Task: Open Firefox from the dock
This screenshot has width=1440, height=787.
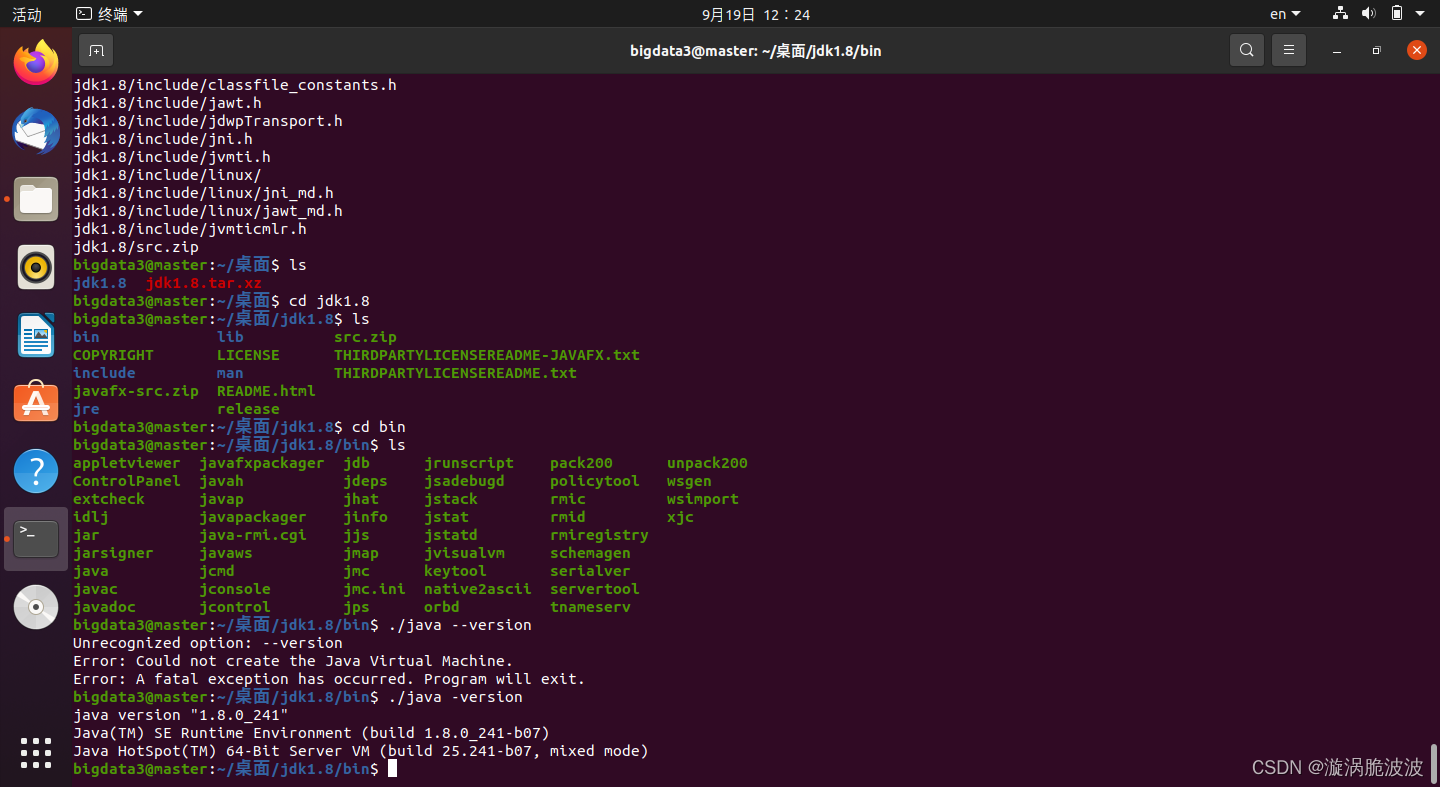Action: coord(36,63)
